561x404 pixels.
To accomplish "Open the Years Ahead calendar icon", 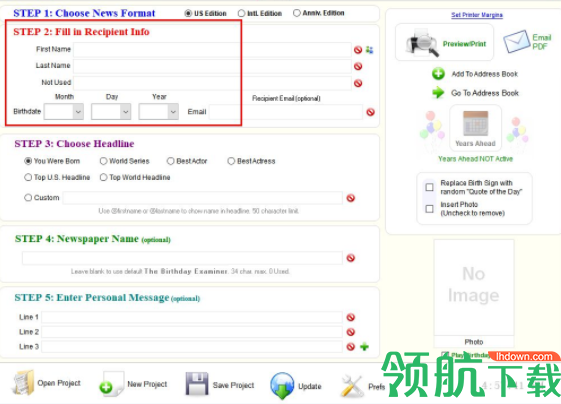I will 475,123.
